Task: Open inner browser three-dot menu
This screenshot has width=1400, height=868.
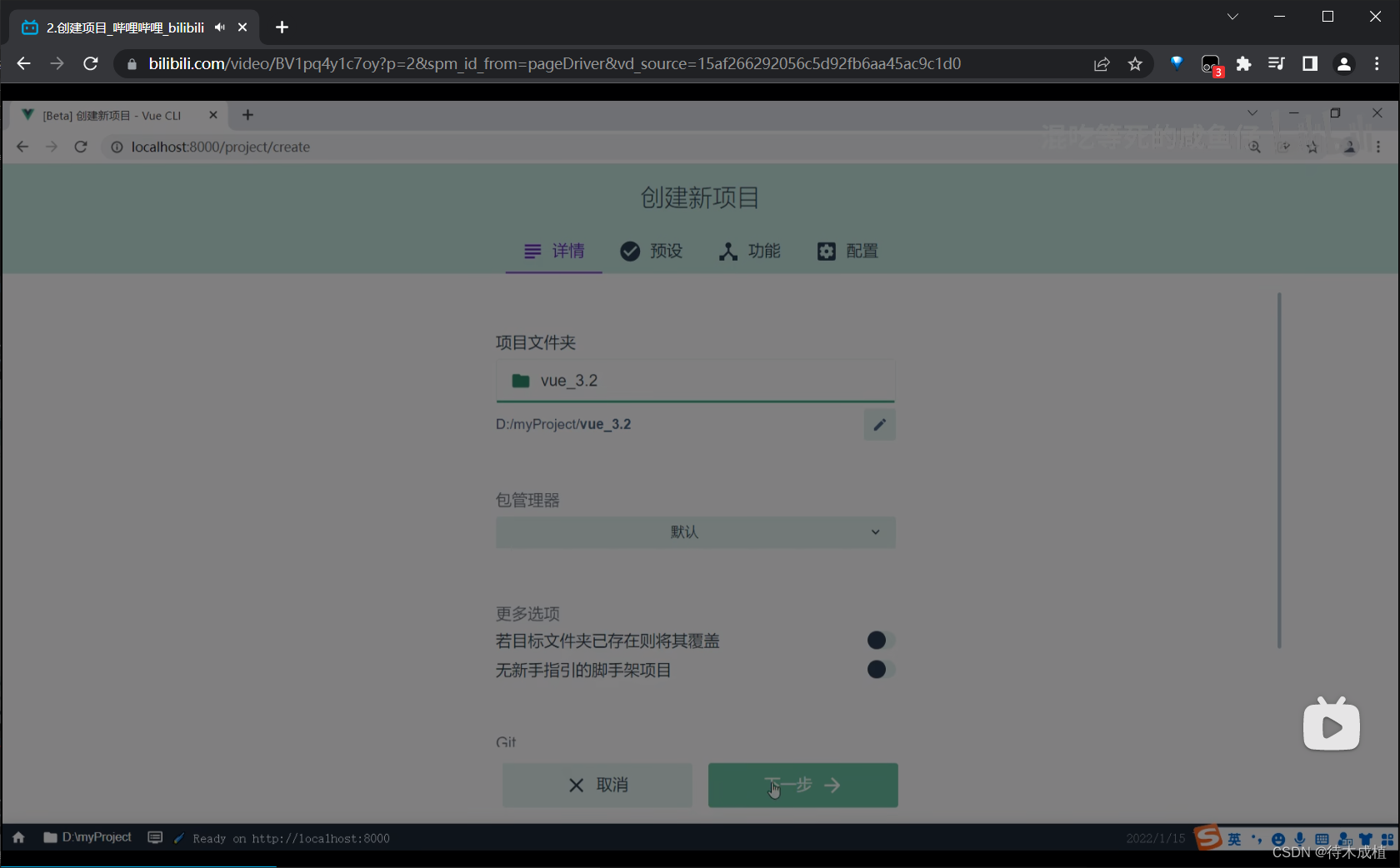Action: tap(1378, 147)
